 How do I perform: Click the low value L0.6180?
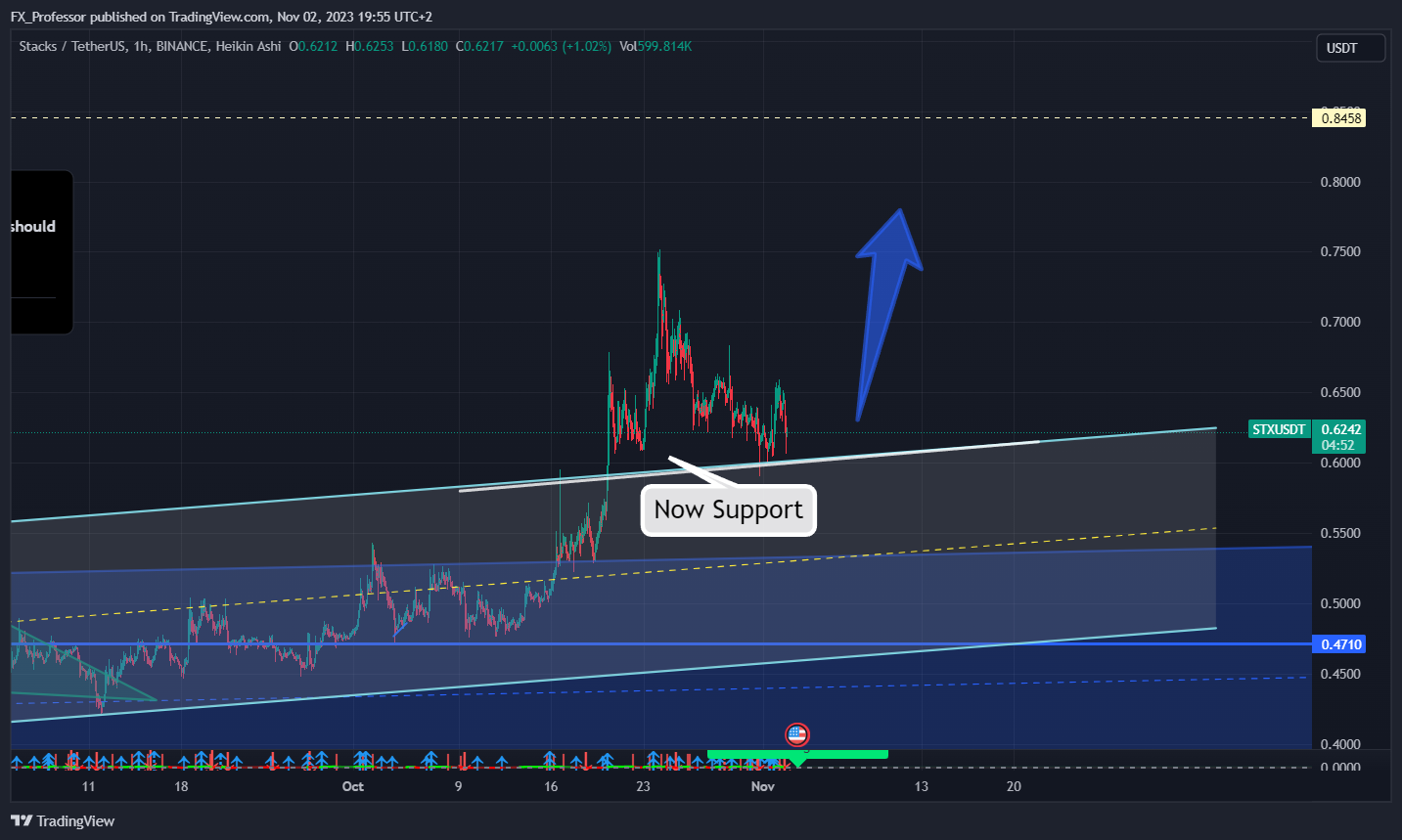pyautogui.click(x=425, y=46)
